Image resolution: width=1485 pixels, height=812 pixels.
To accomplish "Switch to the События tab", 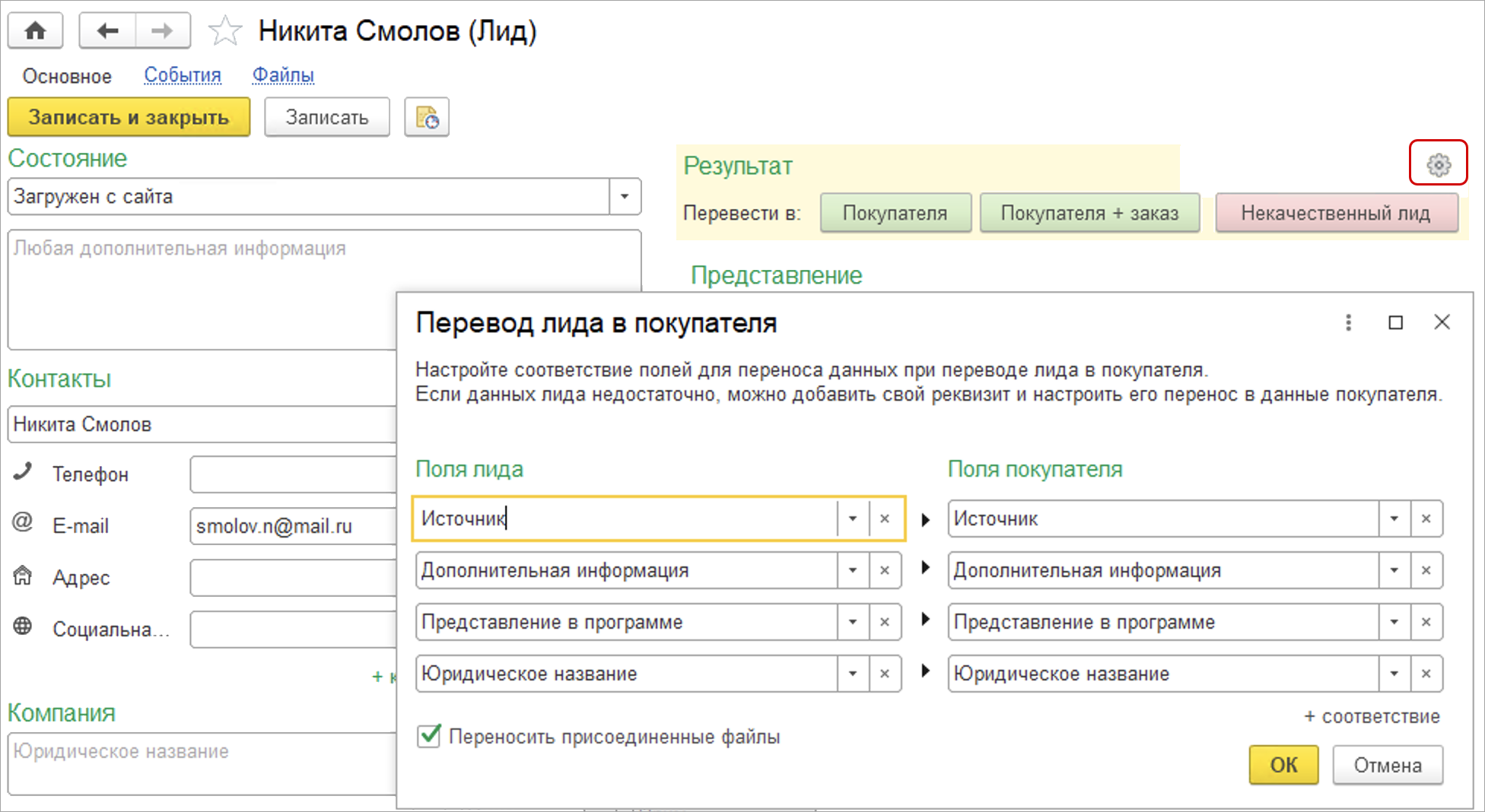I will pos(183,75).
